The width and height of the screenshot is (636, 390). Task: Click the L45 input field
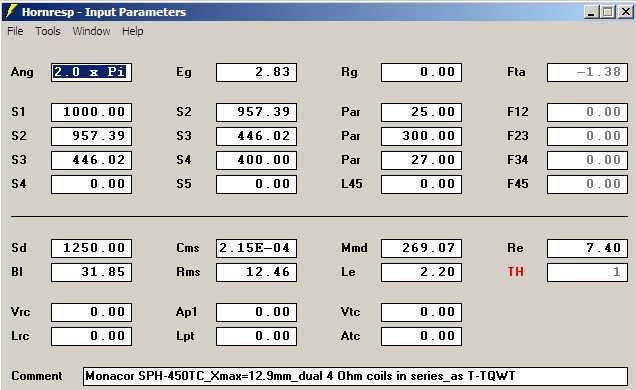point(421,184)
